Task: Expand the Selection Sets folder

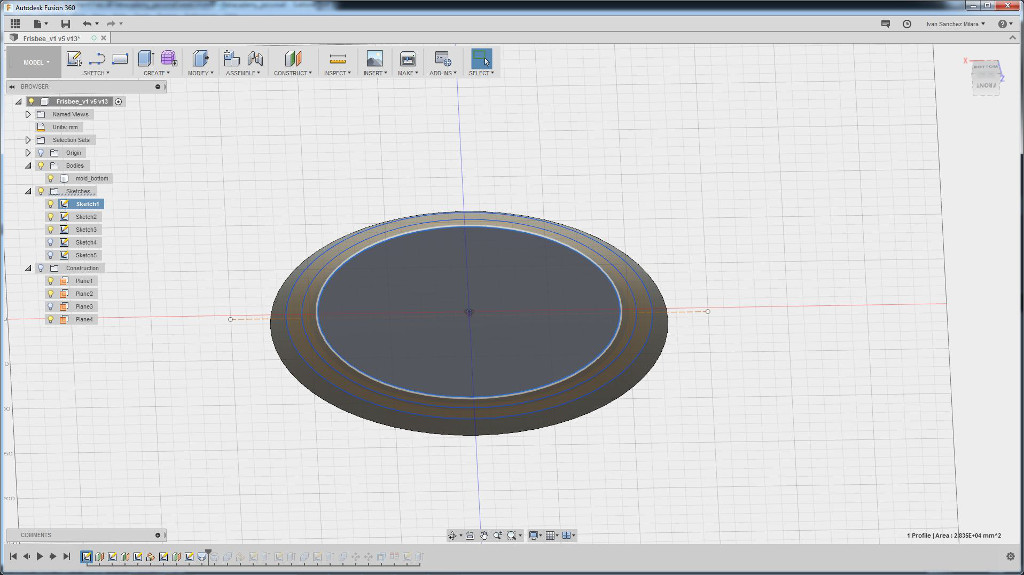Action: pos(28,140)
